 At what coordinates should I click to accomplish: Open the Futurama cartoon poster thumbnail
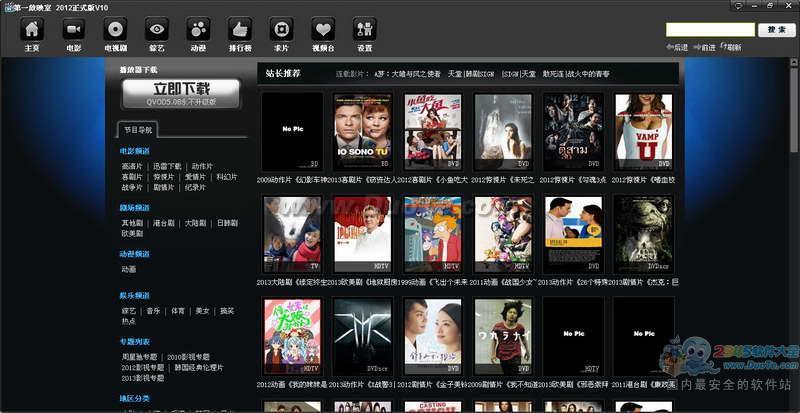[433, 234]
